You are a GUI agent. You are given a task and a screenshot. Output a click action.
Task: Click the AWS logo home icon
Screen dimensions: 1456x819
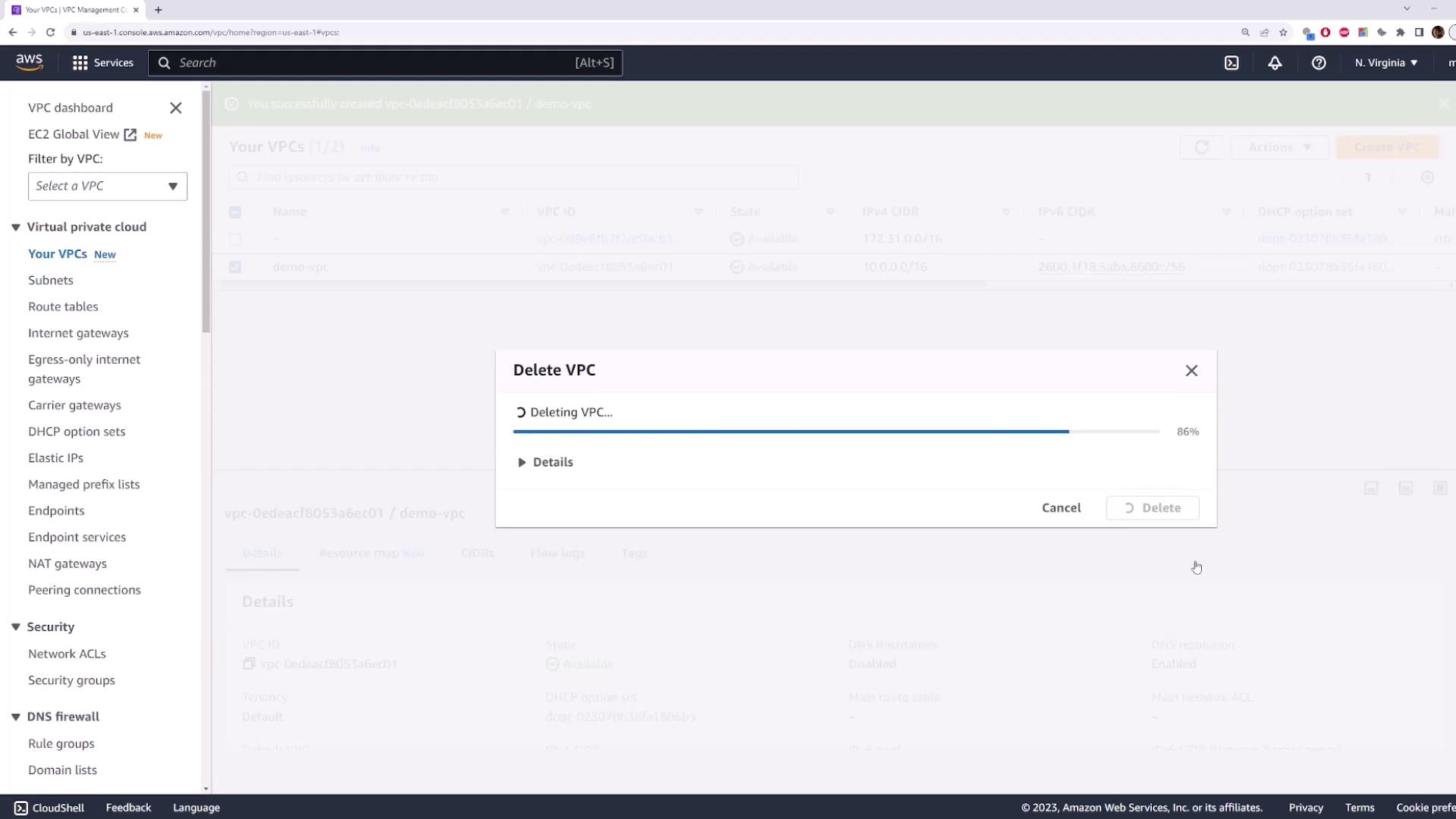pos(30,62)
